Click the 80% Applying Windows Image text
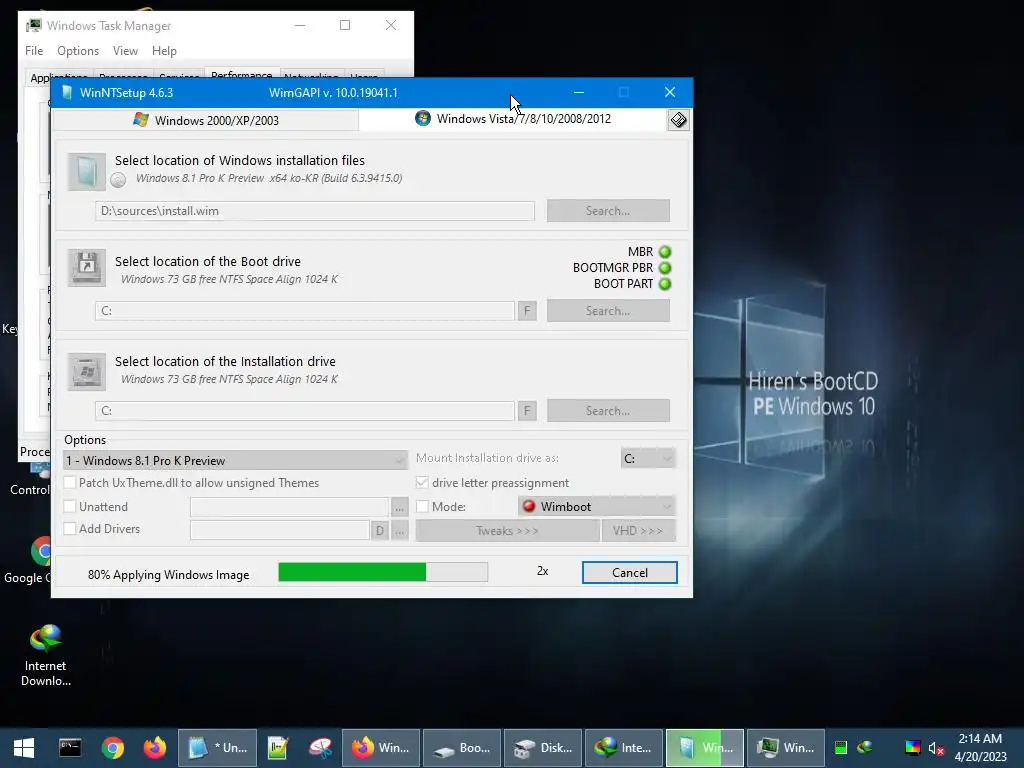 168,575
